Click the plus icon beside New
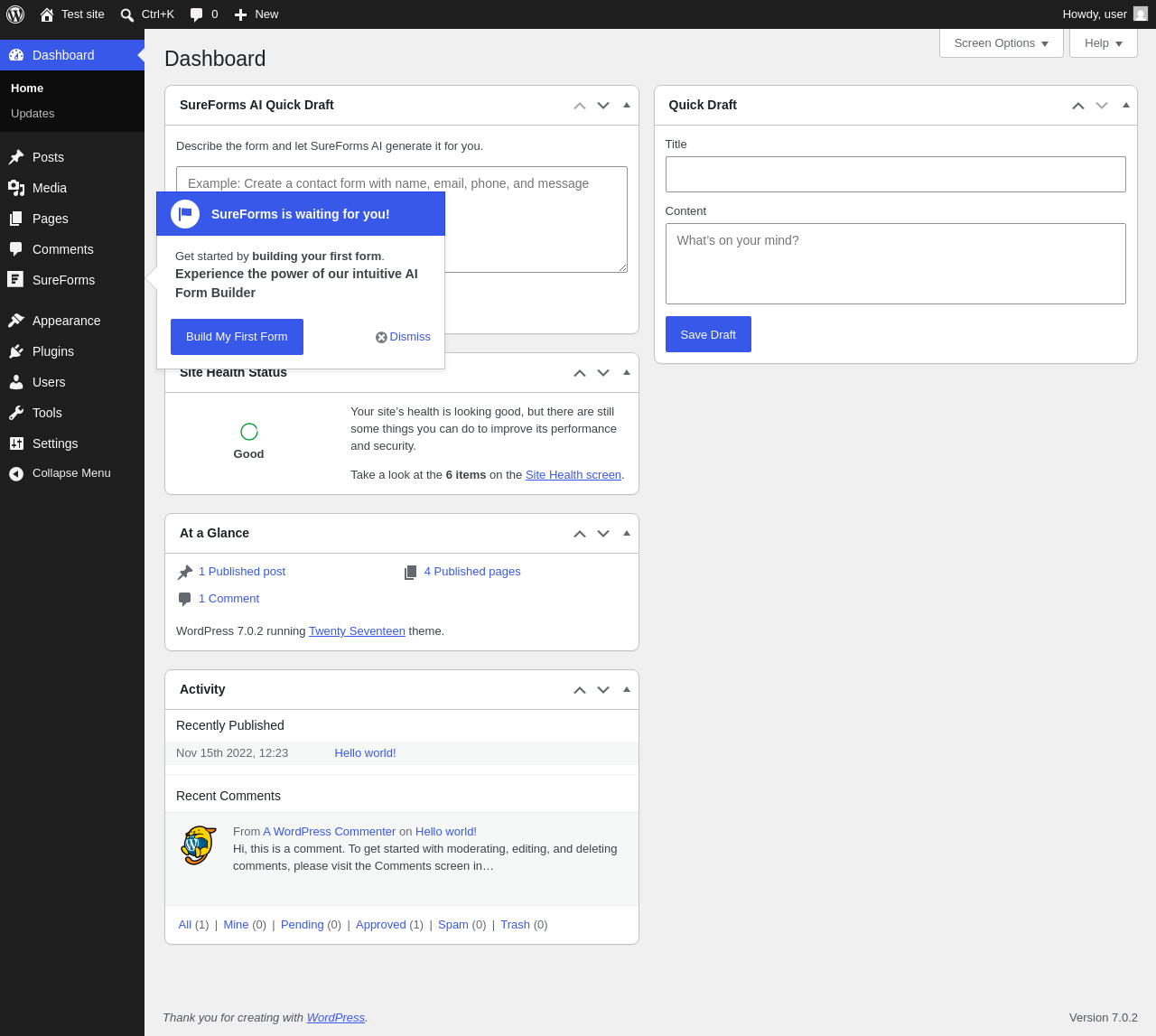The height and width of the screenshot is (1036, 1156). (x=240, y=14)
